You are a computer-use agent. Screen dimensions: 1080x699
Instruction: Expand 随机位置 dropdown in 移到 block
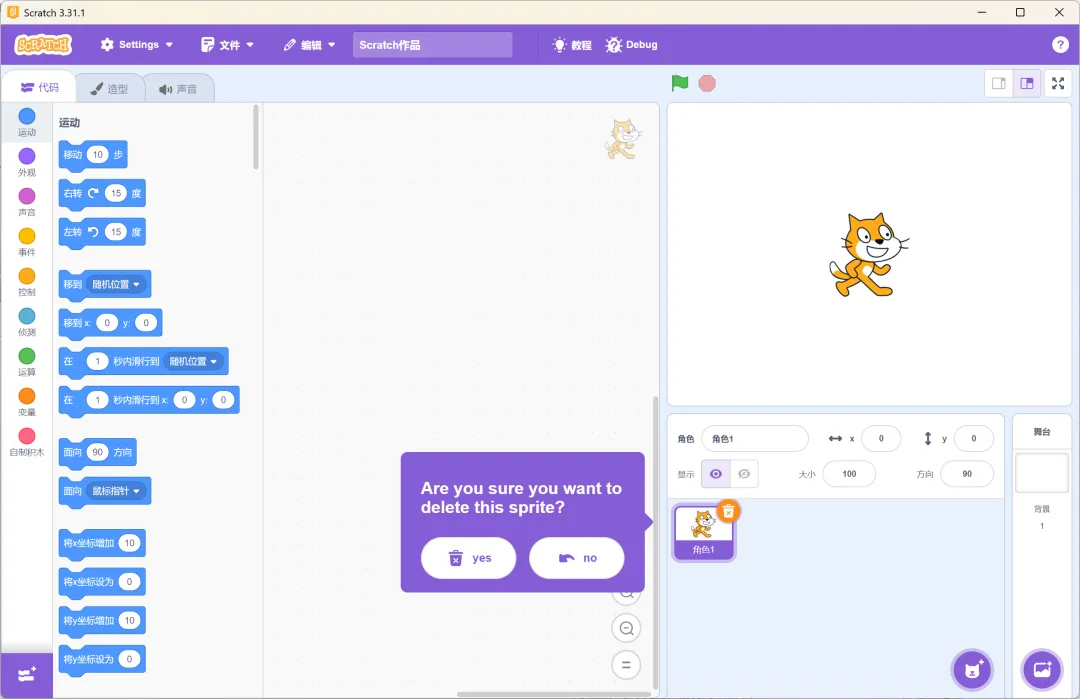coord(116,284)
